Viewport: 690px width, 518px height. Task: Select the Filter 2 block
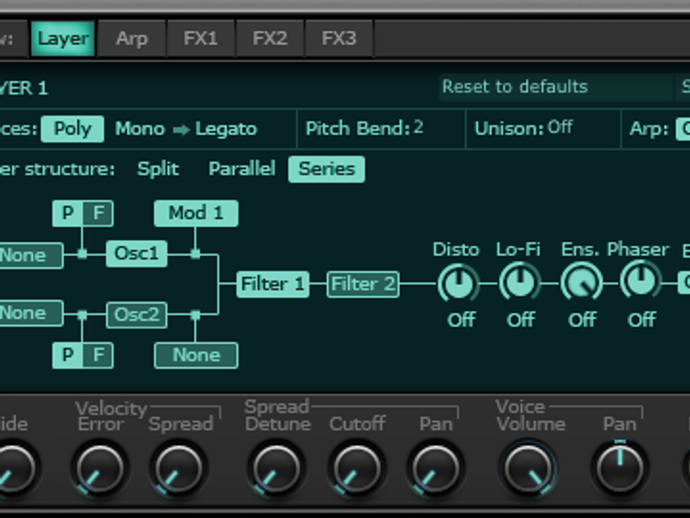363,284
